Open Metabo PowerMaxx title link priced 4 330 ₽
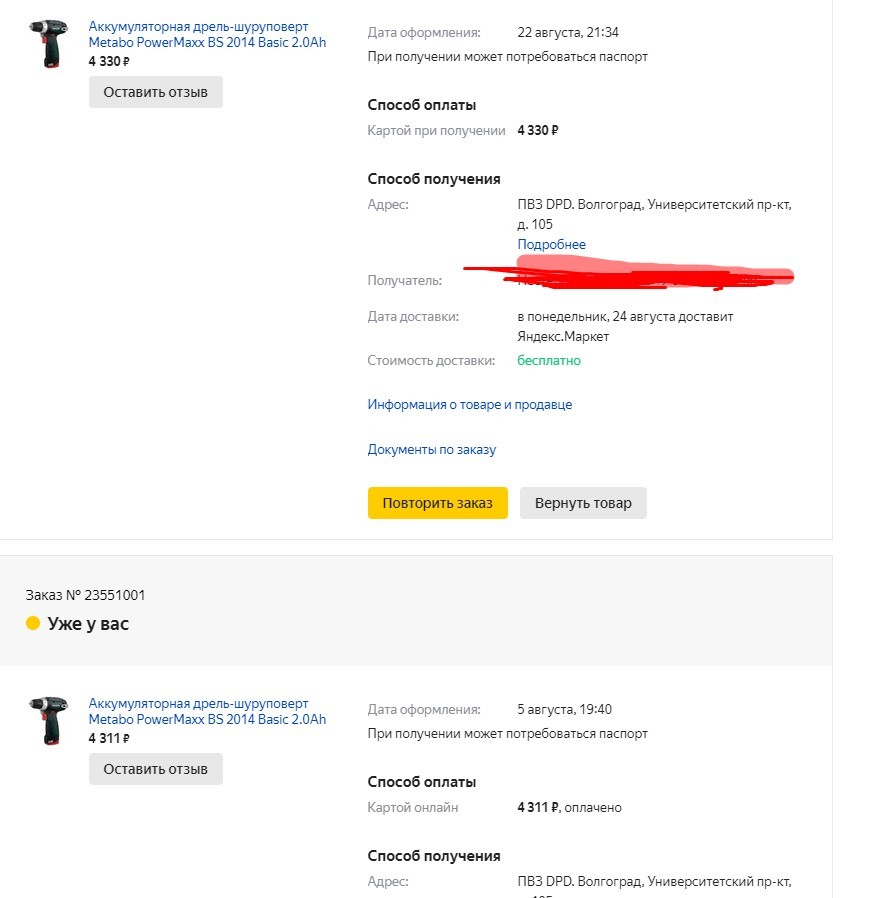 (207, 35)
